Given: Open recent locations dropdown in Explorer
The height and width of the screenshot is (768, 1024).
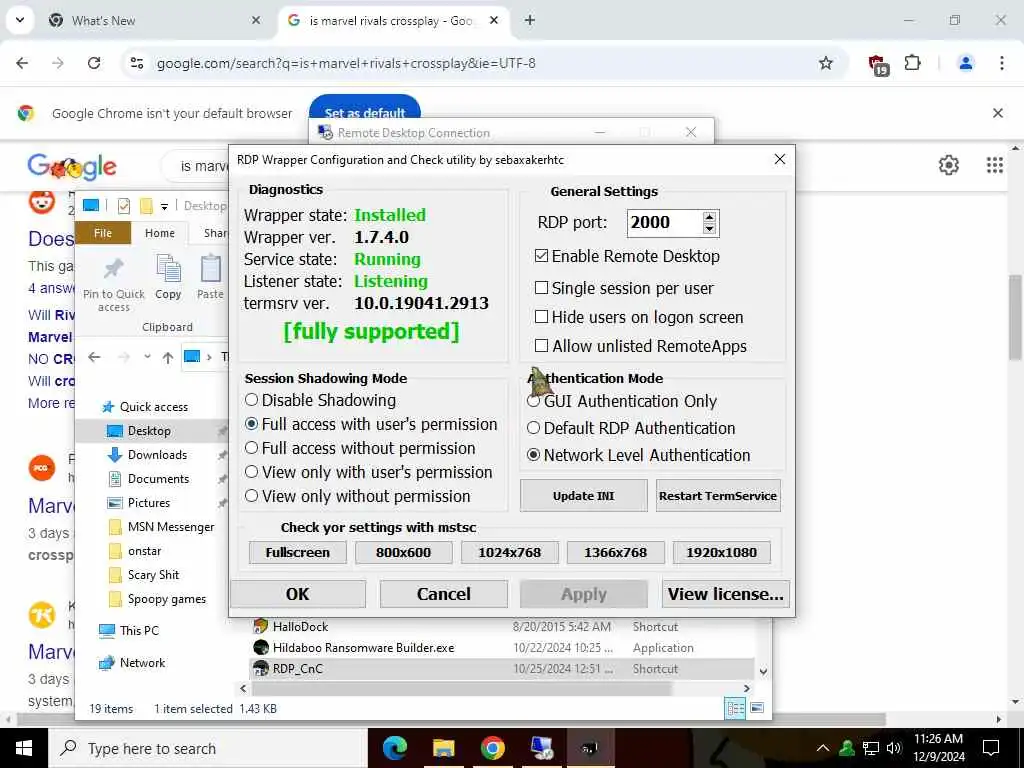Looking at the screenshot, I should coord(148,357).
